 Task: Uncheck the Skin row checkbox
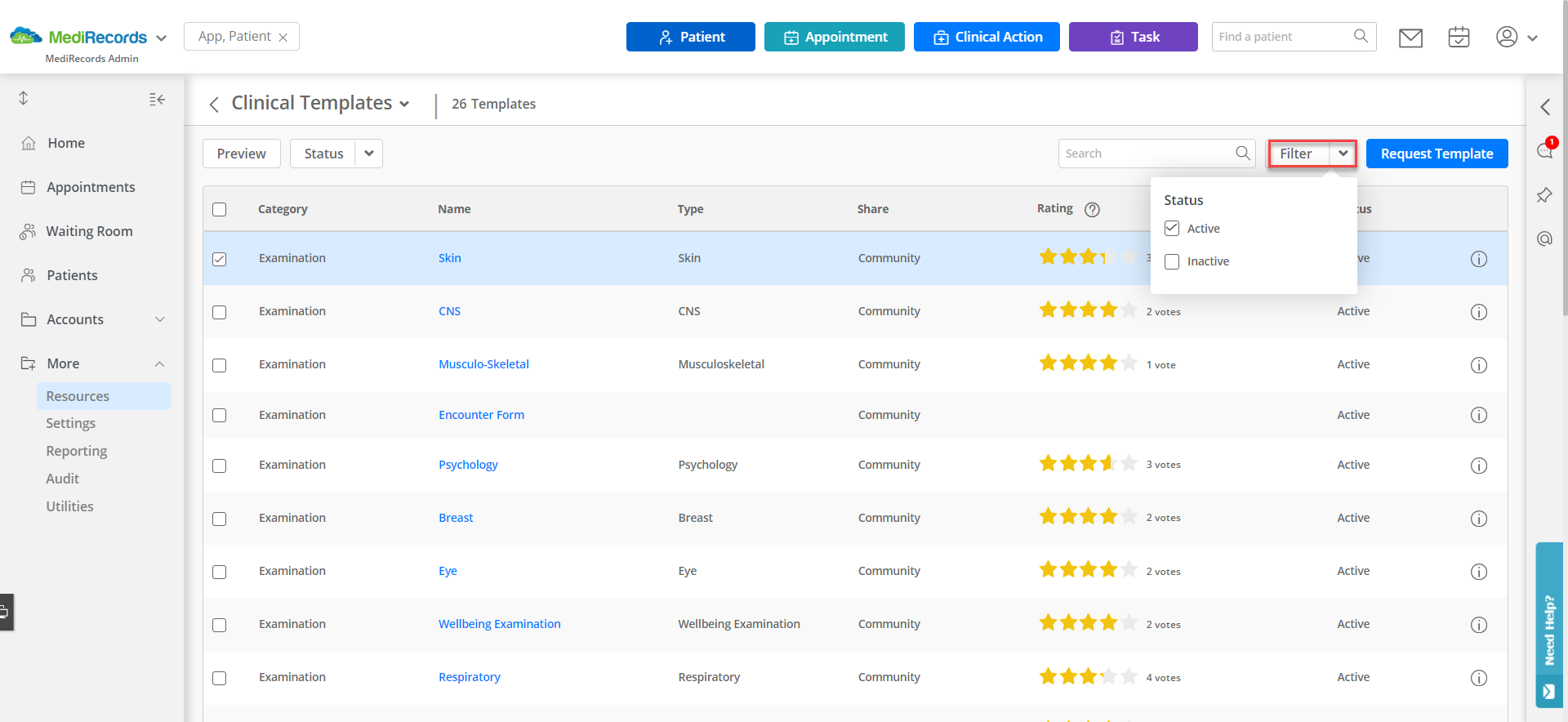pyautogui.click(x=220, y=259)
